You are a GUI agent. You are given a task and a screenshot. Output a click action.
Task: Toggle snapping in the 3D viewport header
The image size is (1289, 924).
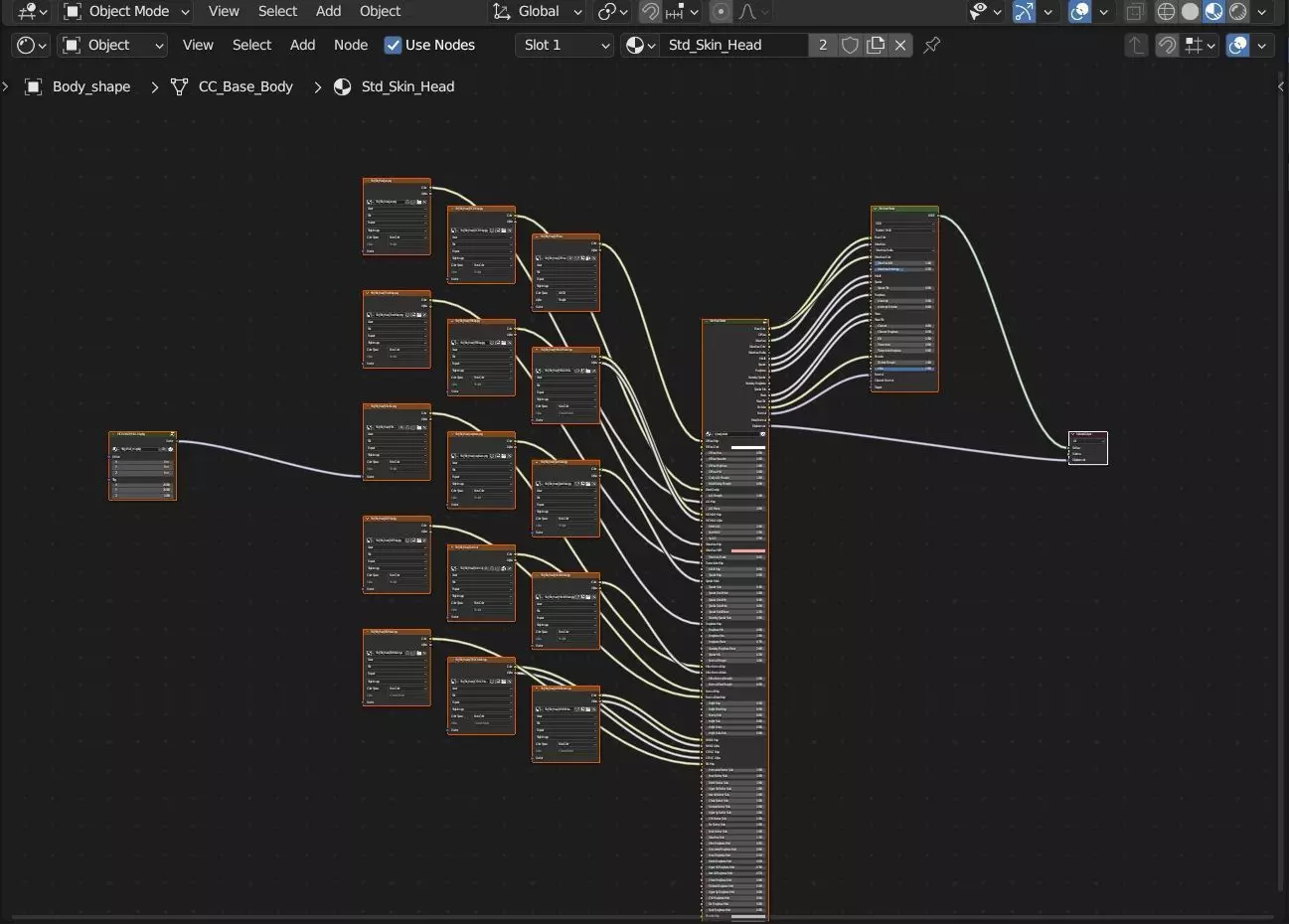coord(650,11)
